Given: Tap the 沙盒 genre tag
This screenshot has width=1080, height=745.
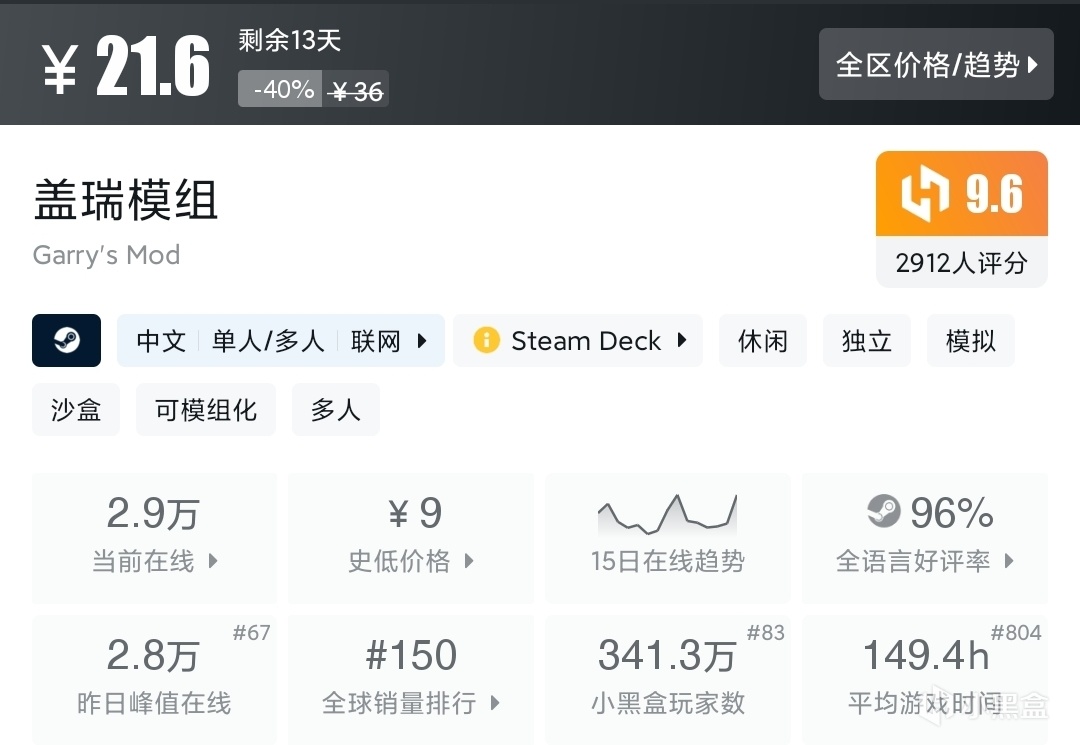Looking at the screenshot, I should pyautogui.click(x=76, y=410).
